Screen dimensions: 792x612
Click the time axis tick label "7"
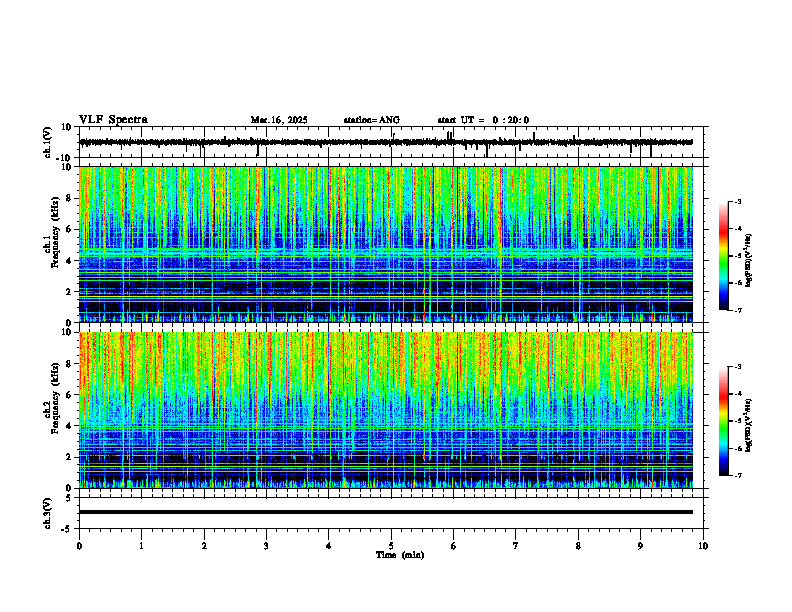pyautogui.click(x=516, y=546)
